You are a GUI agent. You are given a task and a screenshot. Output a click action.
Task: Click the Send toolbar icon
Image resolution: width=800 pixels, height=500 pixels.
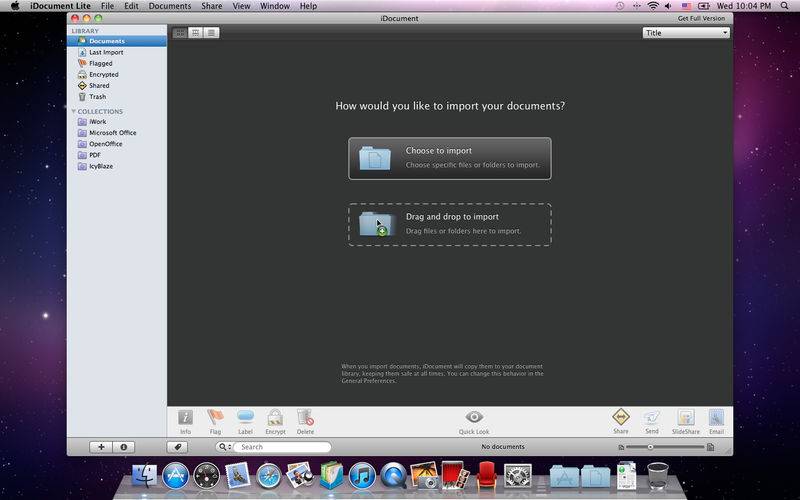[652, 418]
